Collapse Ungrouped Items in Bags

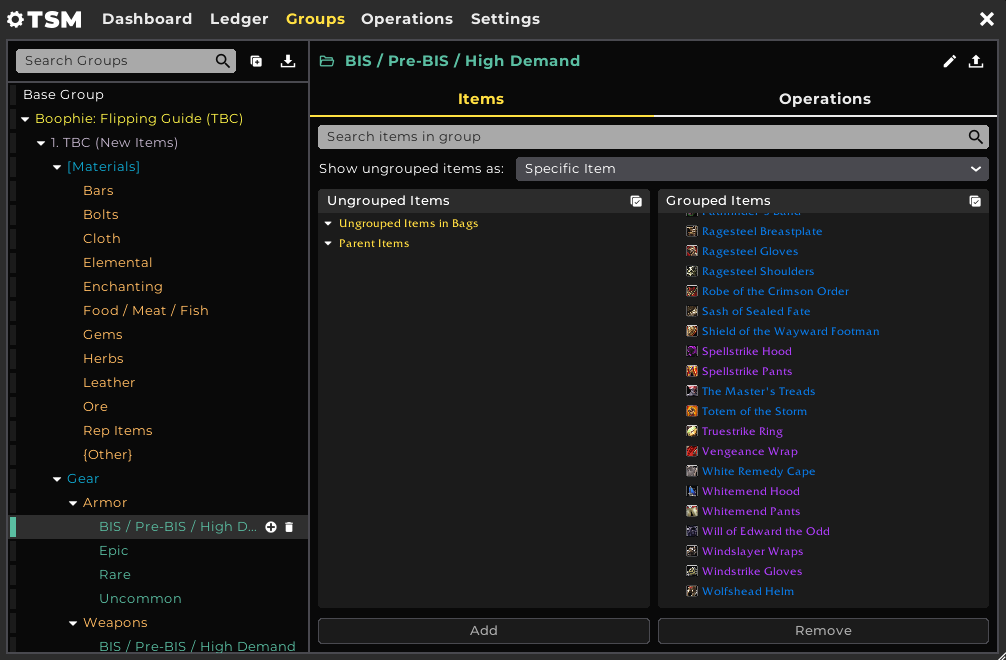[328, 224]
